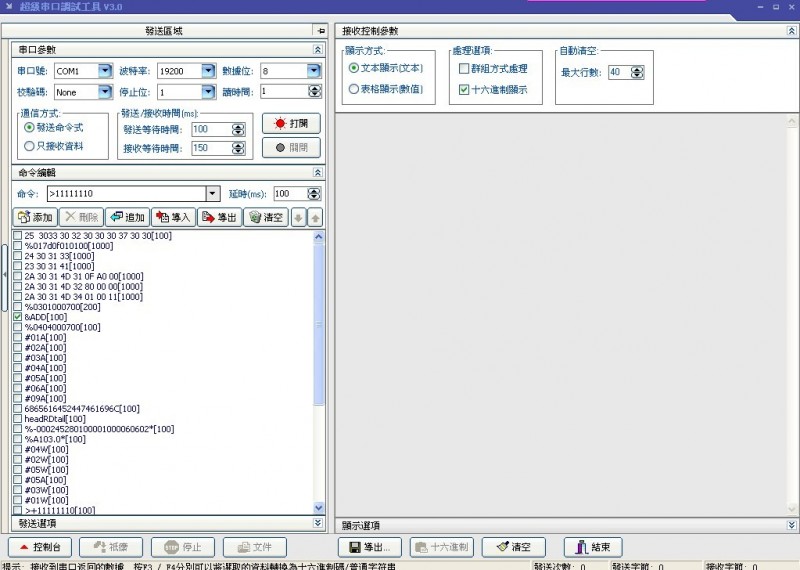Click the 清空 command list button

(x=266, y=217)
